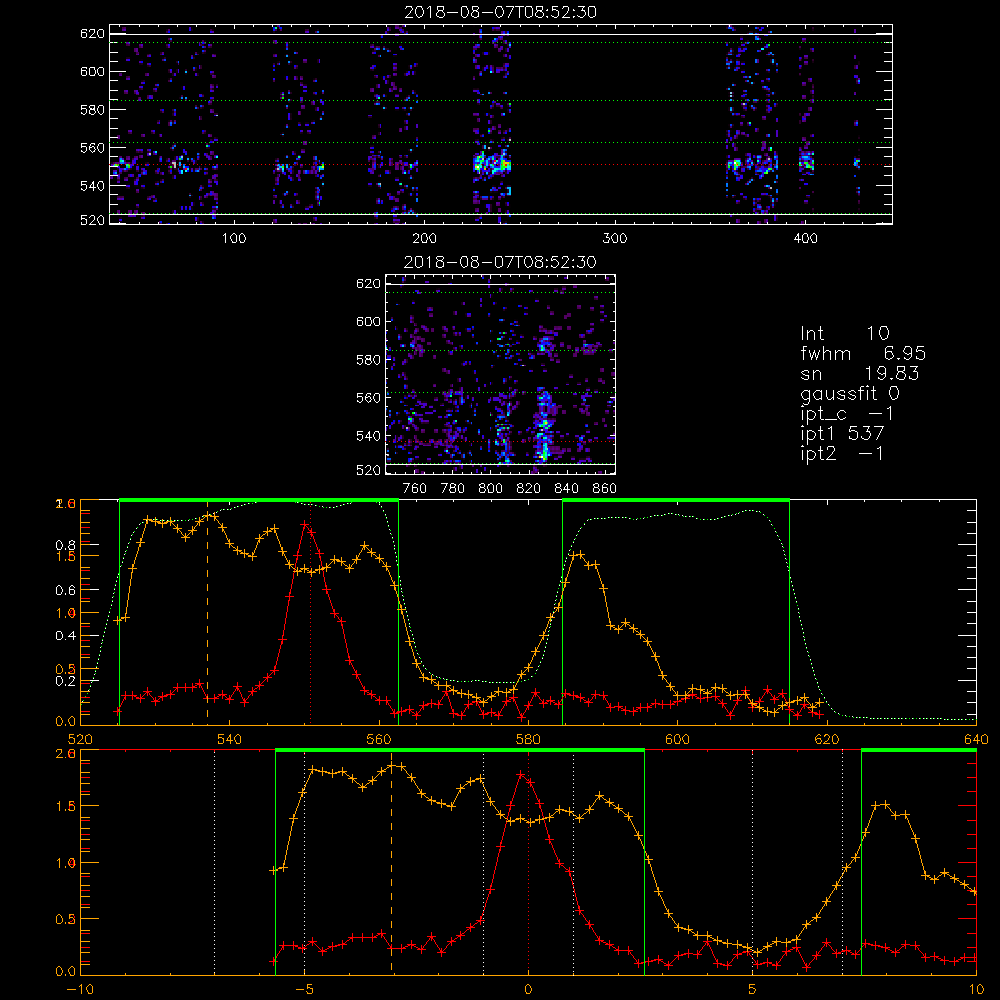Click x-axis label 860 on middle image
This screenshot has width=1000, height=1000.
605,489
